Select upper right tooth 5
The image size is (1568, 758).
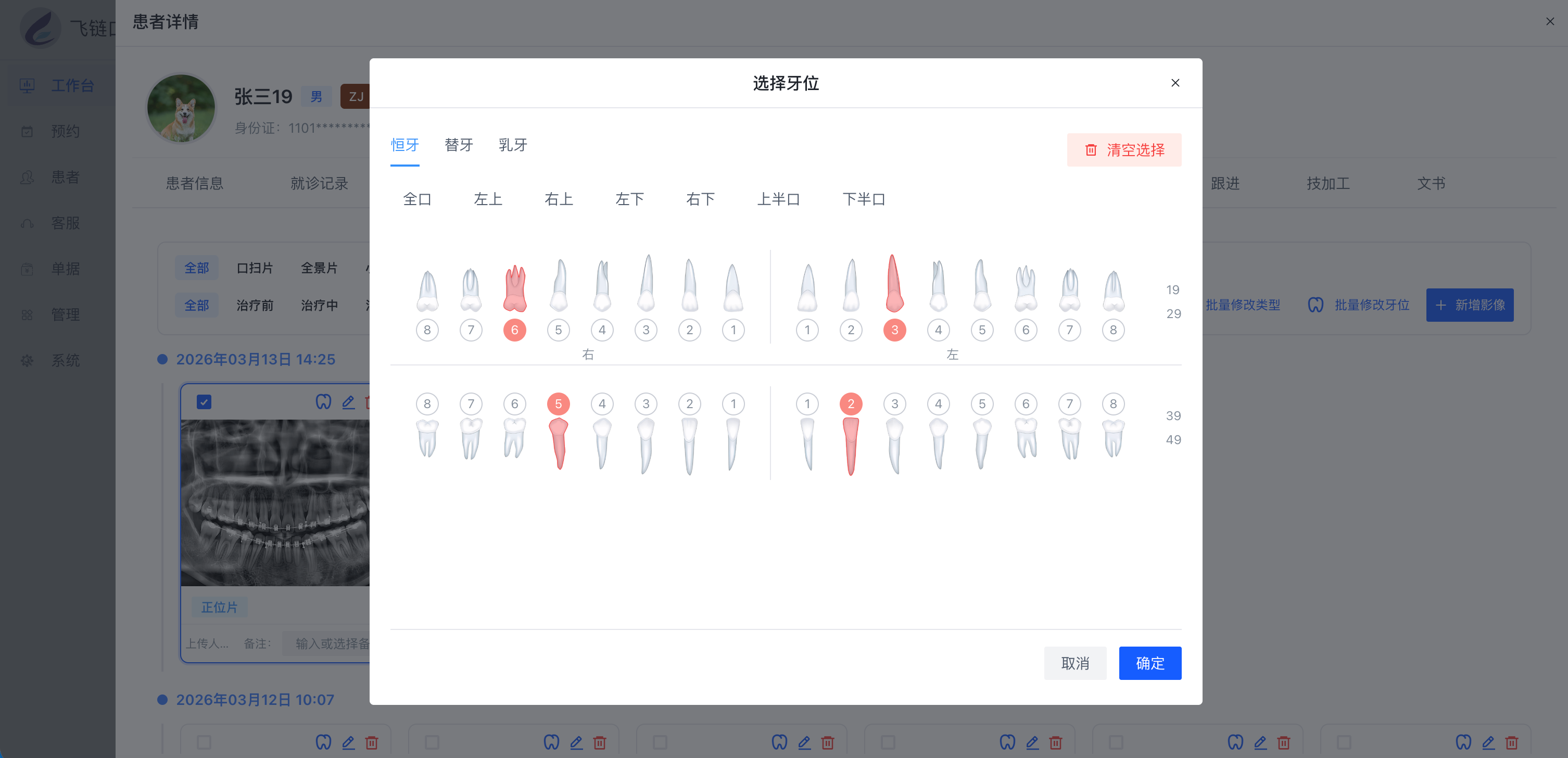click(x=558, y=285)
